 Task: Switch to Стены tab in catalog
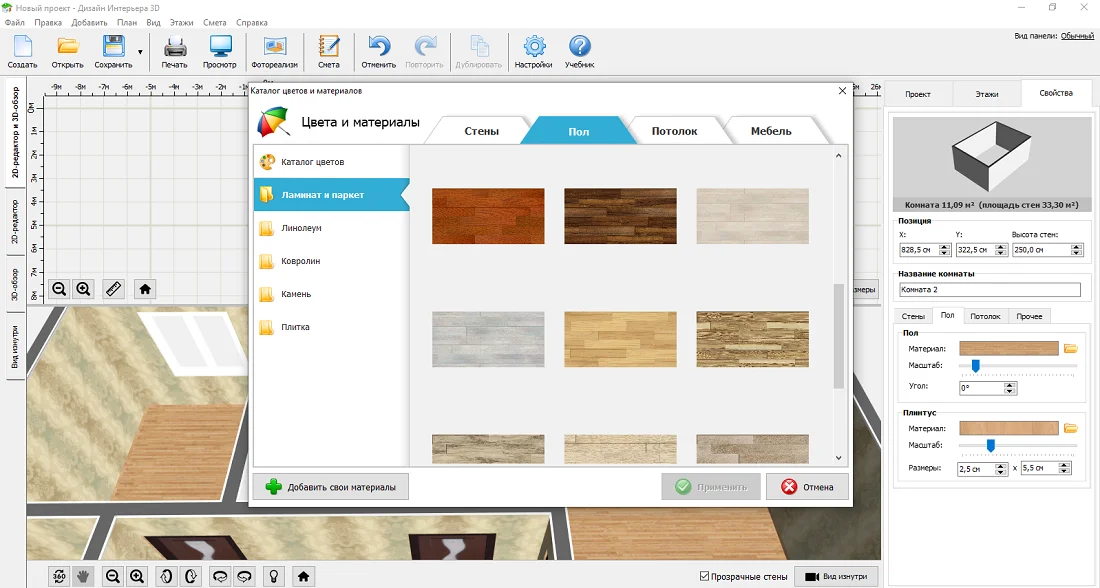pyautogui.click(x=481, y=131)
